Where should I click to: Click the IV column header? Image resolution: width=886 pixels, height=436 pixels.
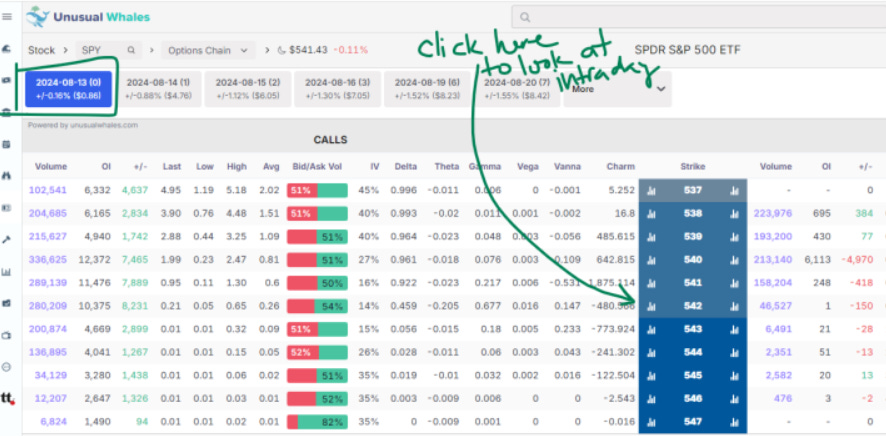tap(375, 167)
